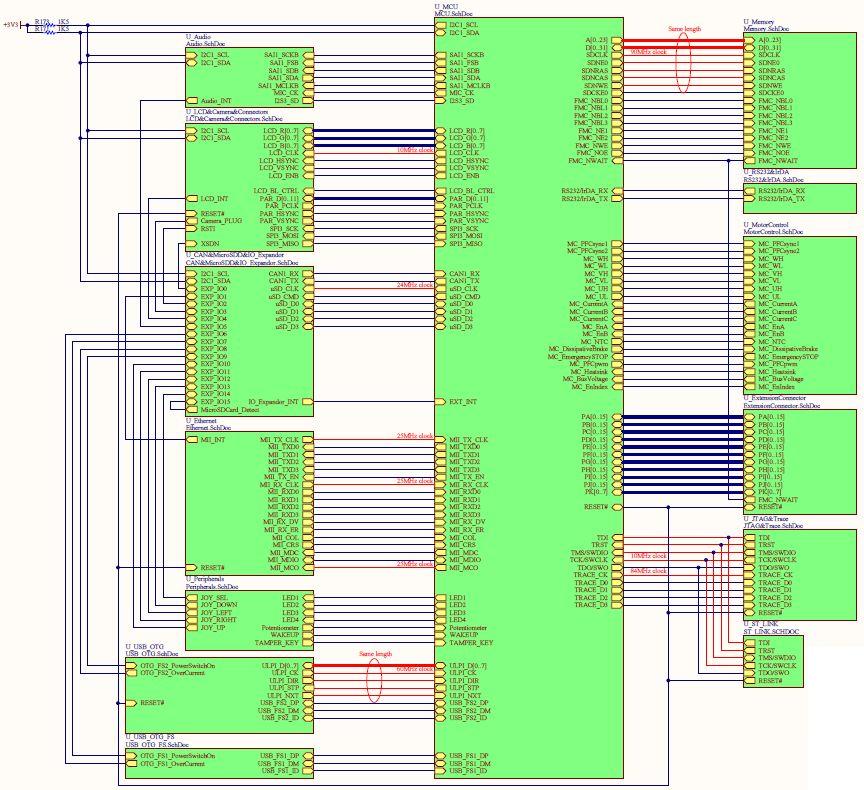
Task: Select the red Same length ellipse near ULPI signals
Action: pos(373,688)
